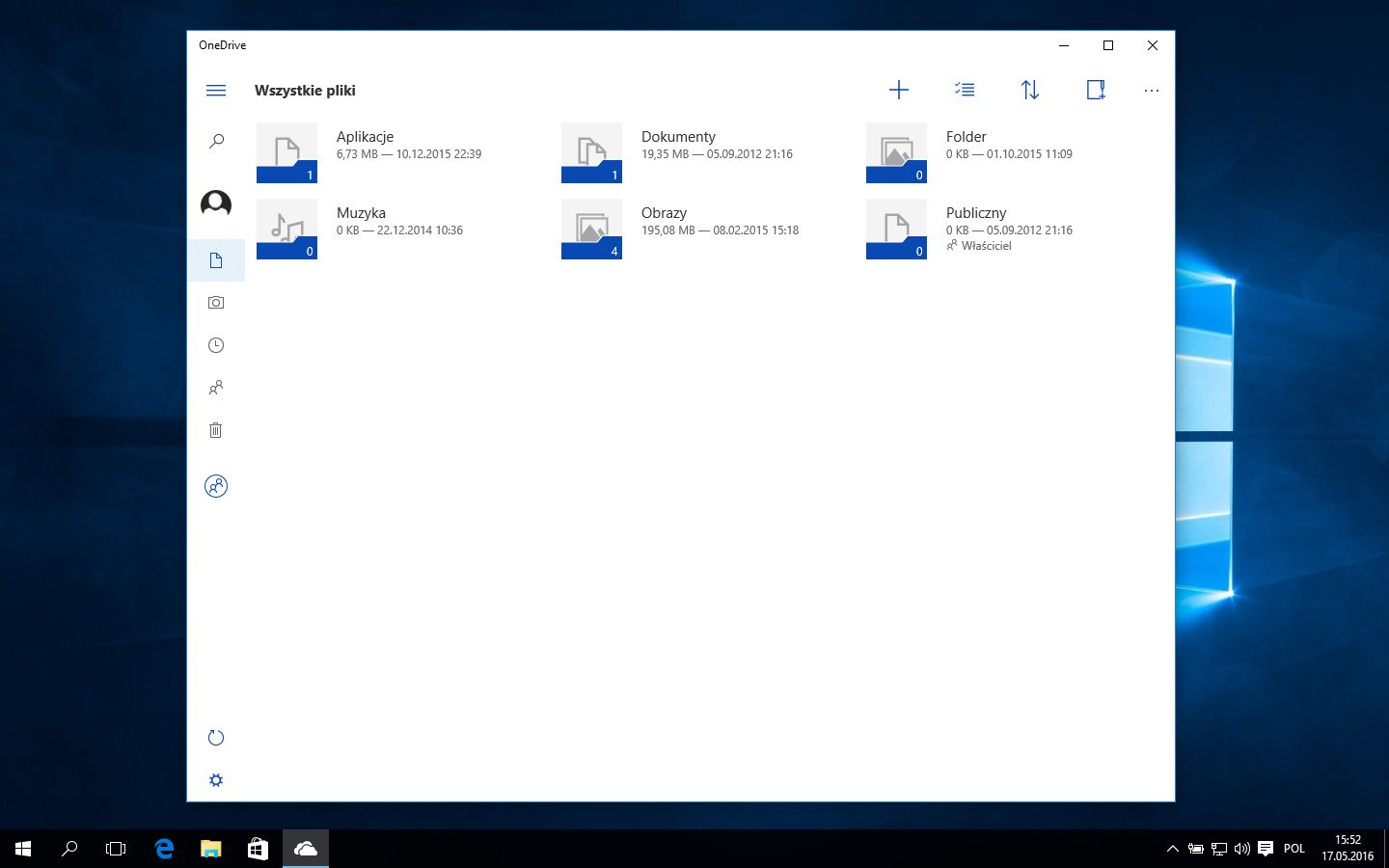
Task: Click the circled people icon in sidebar
Action: click(x=216, y=486)
